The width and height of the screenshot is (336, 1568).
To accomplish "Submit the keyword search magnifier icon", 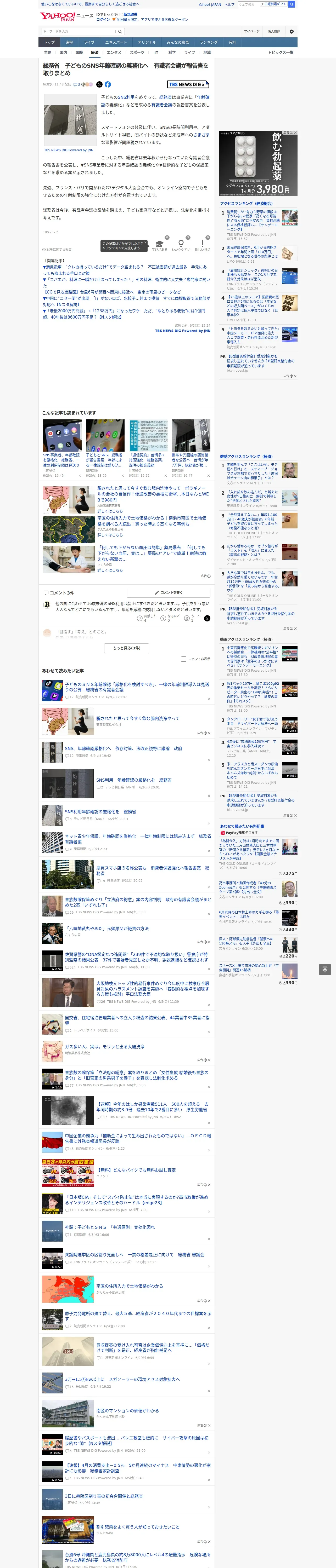I will 120,31.
